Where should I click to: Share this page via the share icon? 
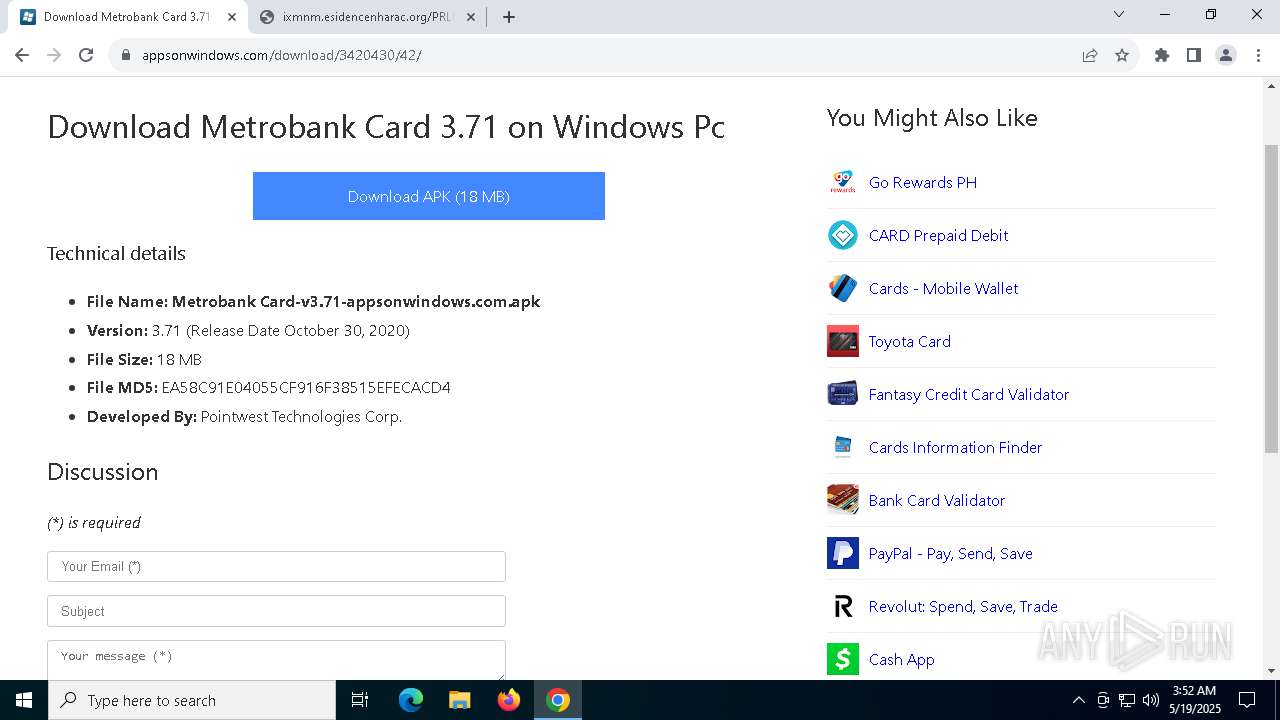tap(1090, 55)
